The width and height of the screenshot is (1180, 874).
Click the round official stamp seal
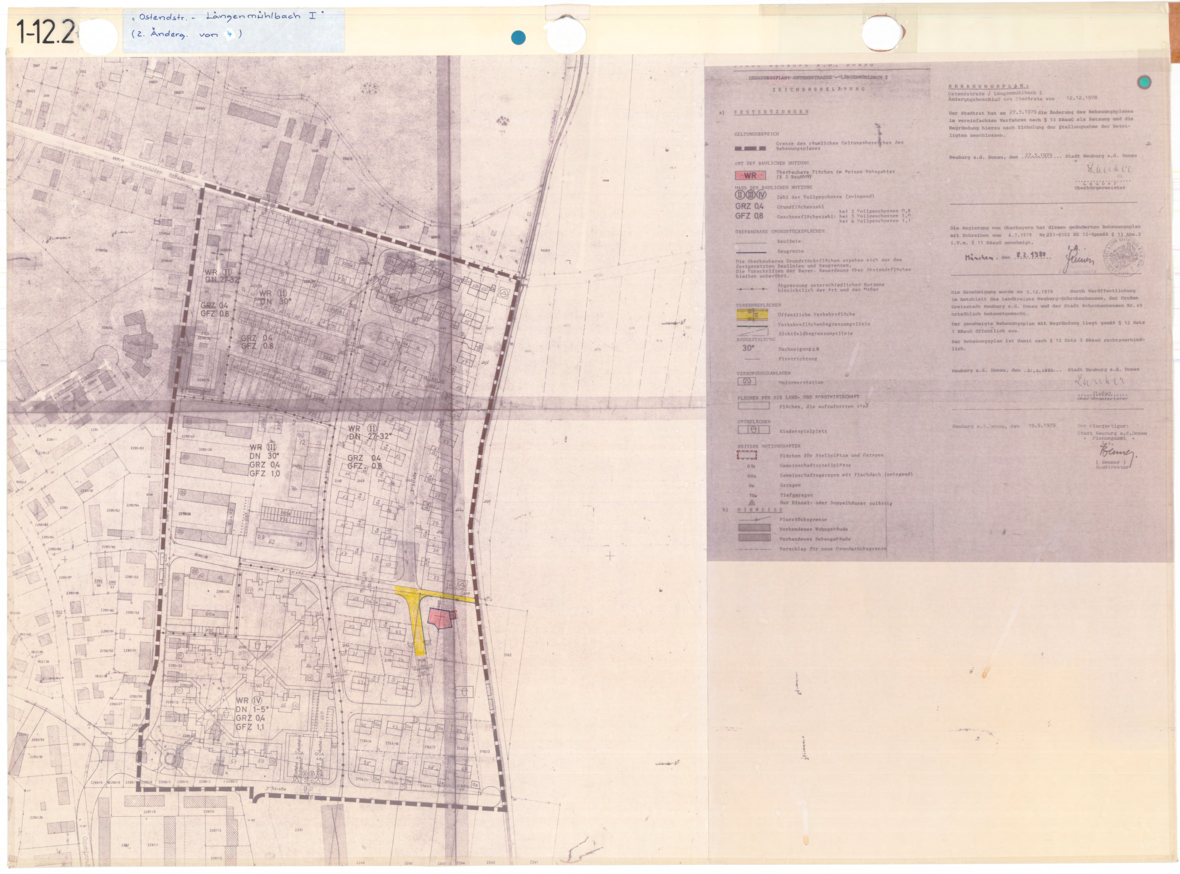1124,257
